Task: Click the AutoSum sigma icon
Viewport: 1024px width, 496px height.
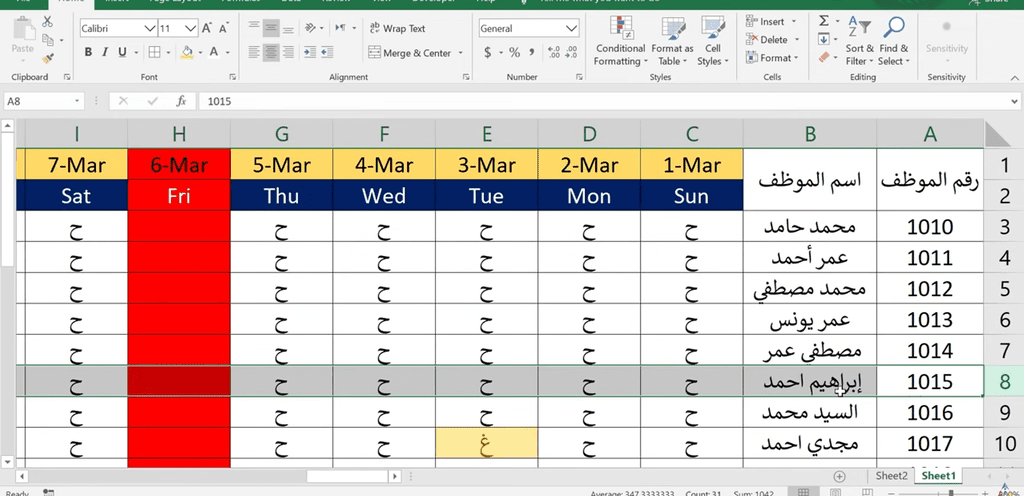Action: pos(824,21)
